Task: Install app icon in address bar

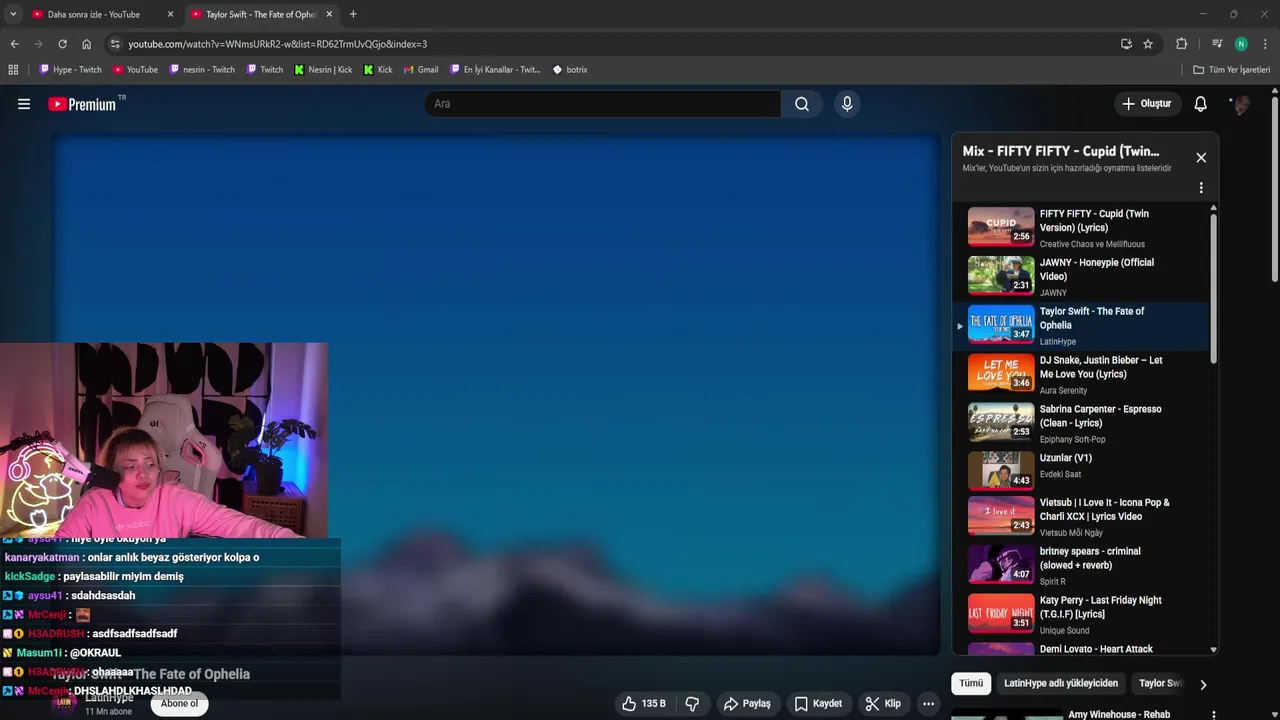Action: pos(1126,44)
